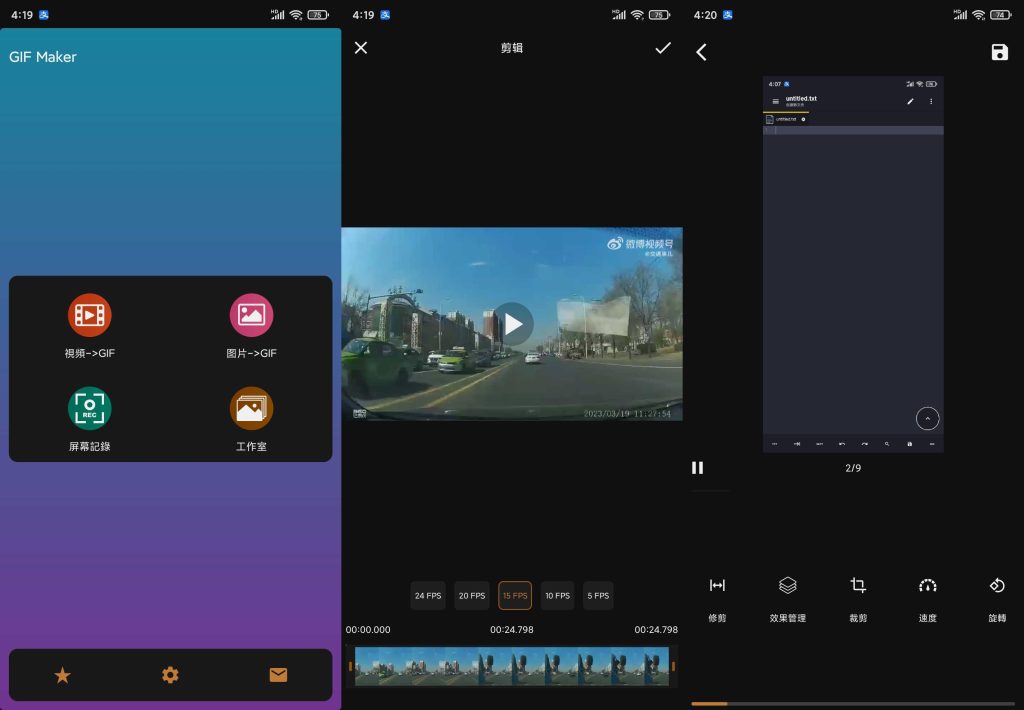Confirm edits with the checkmark

click(663, 47)
